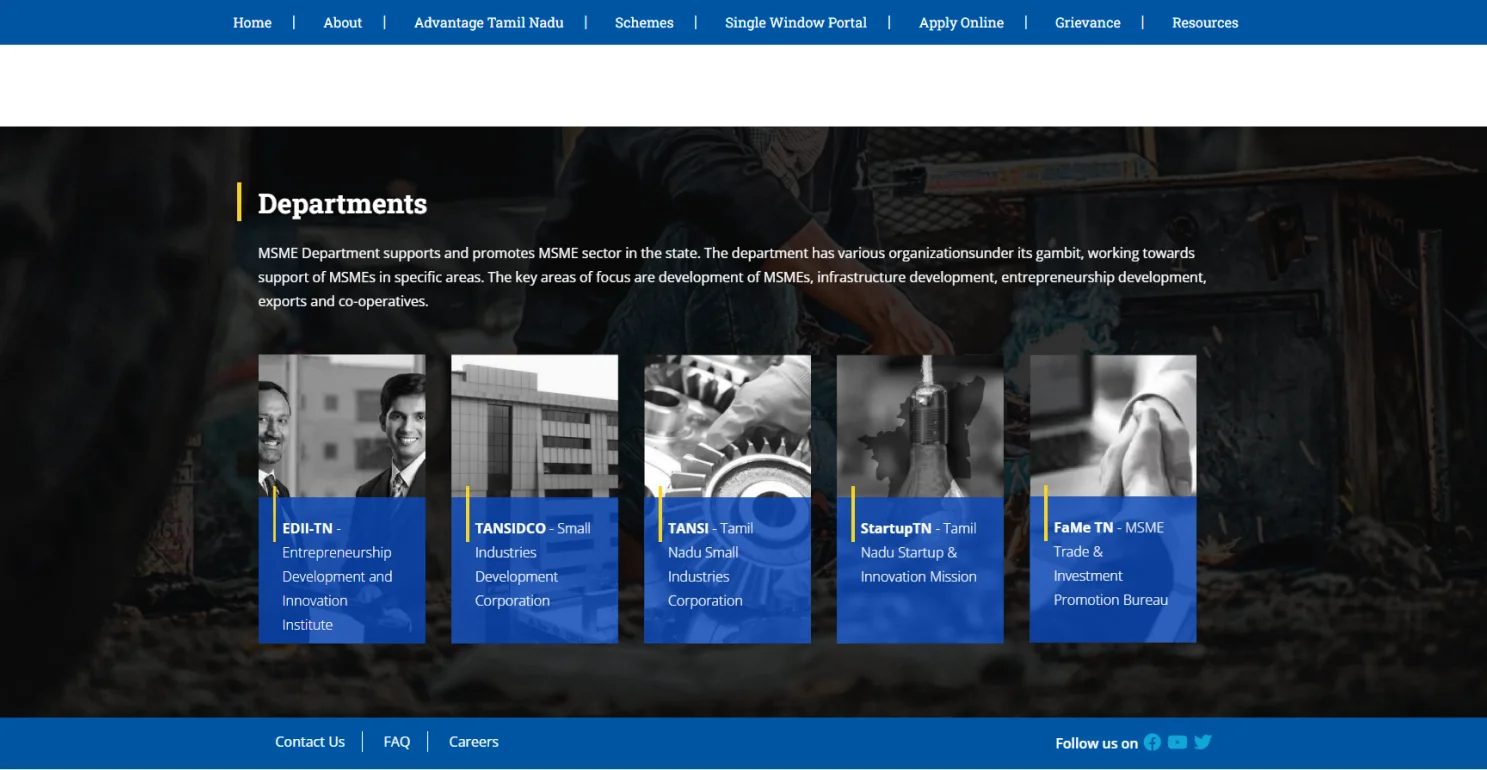Image resolution: width=1487 pixels, height=770 pixels.
Task: Click StartupTN Startup & Innovation Mission label
Action: (919, 552)
